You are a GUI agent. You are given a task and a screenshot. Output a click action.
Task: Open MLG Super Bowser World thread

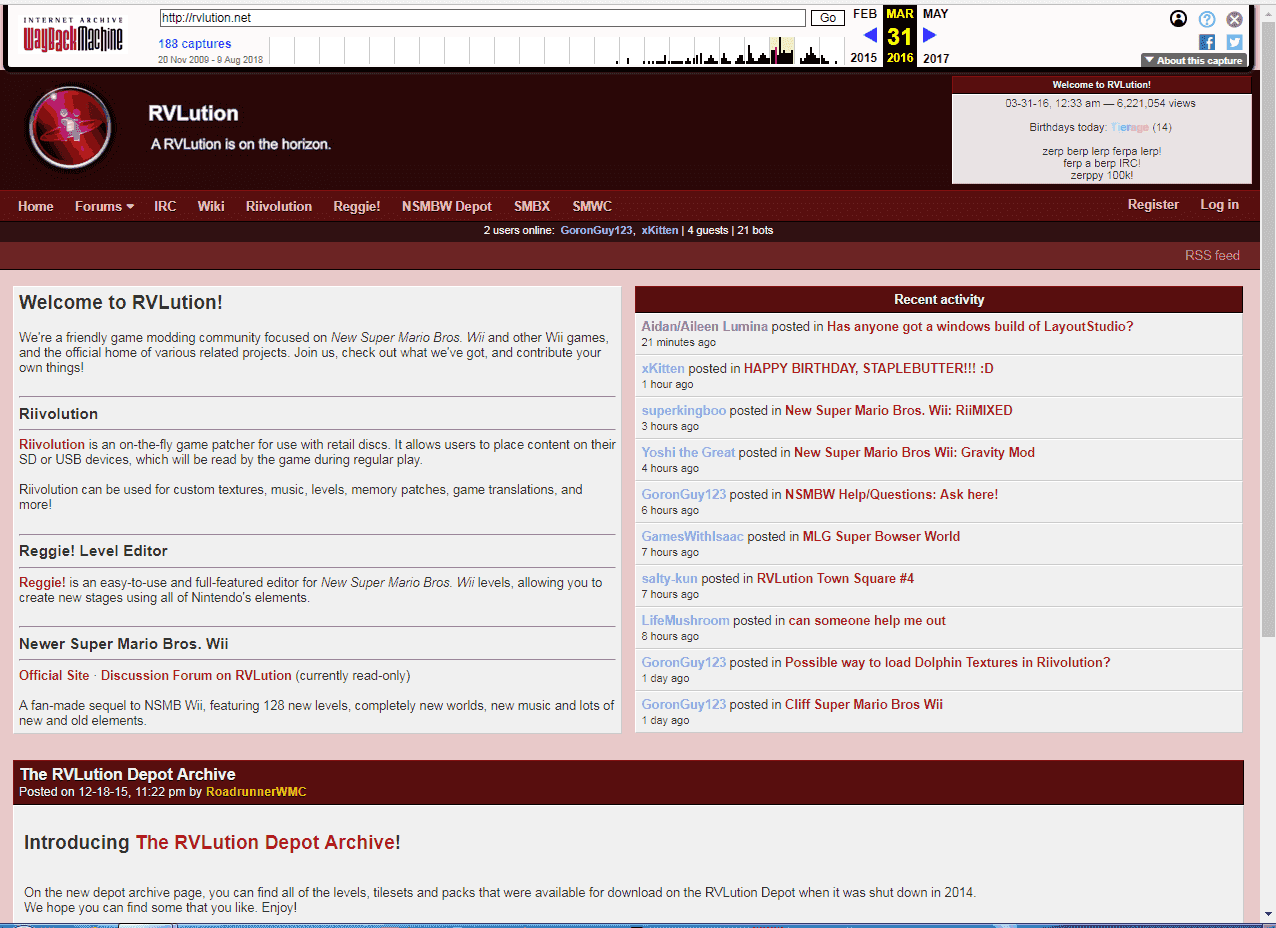coord(881,536)
